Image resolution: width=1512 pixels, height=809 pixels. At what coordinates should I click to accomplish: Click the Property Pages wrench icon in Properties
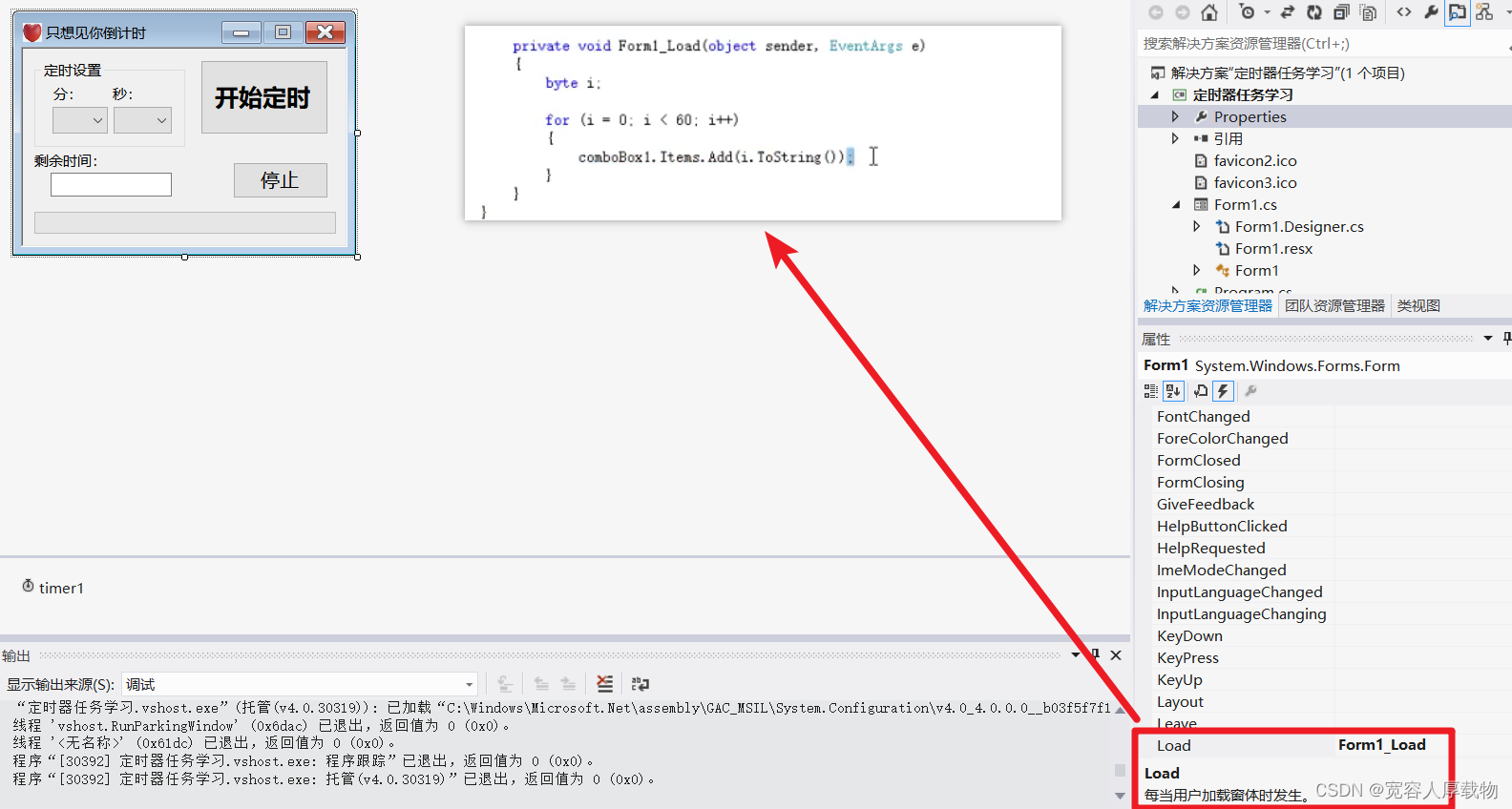[x=1250, y=391]
